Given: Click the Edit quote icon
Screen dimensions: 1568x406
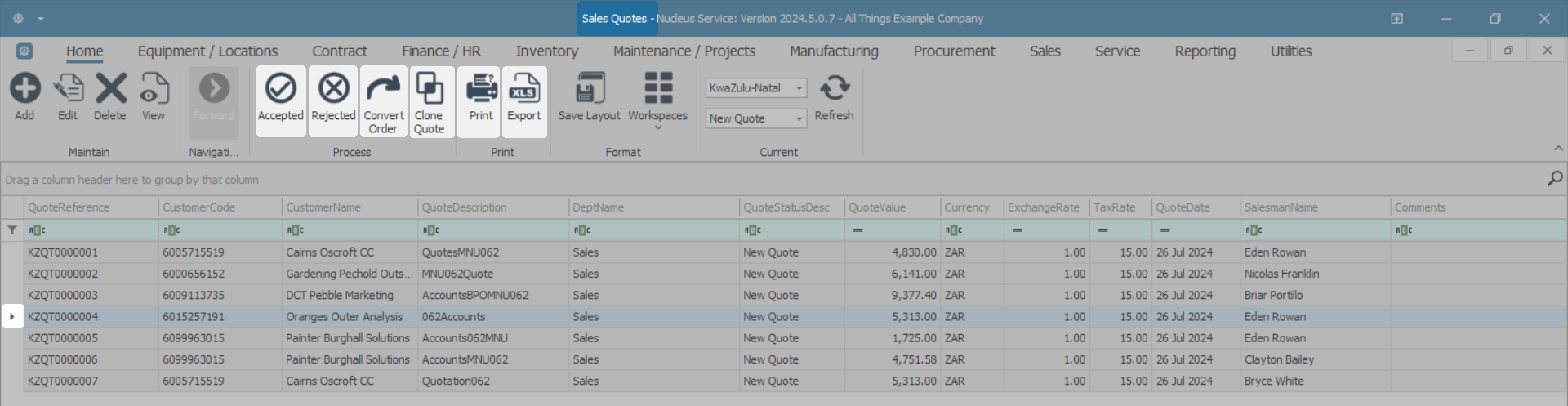Looking at the screenshot, I should (68, 89).
